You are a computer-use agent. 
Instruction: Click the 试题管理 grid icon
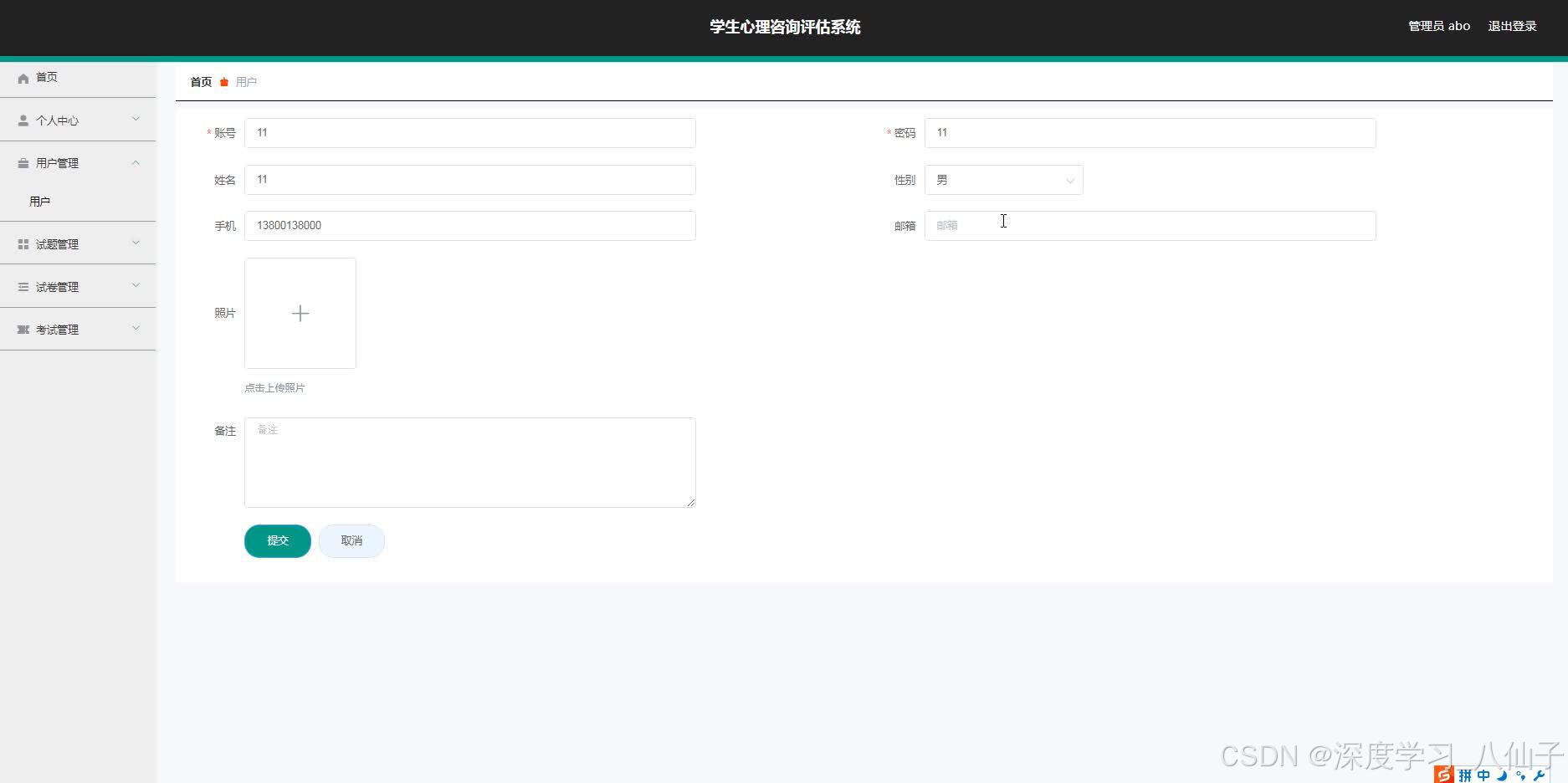tap(23, 243)
